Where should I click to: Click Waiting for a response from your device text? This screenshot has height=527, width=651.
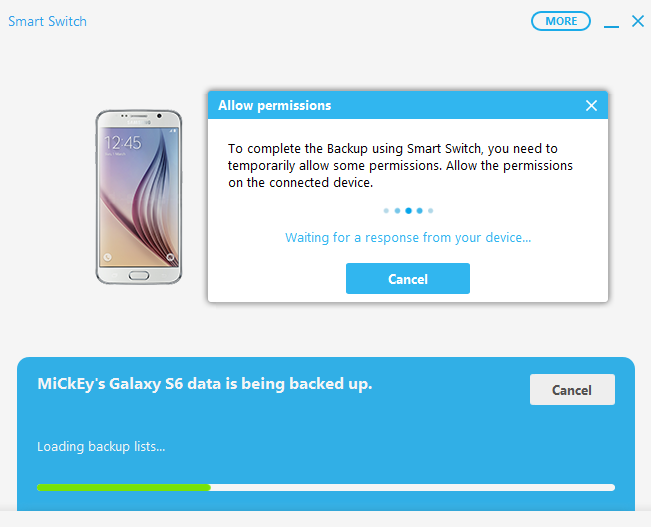(408, 238)
